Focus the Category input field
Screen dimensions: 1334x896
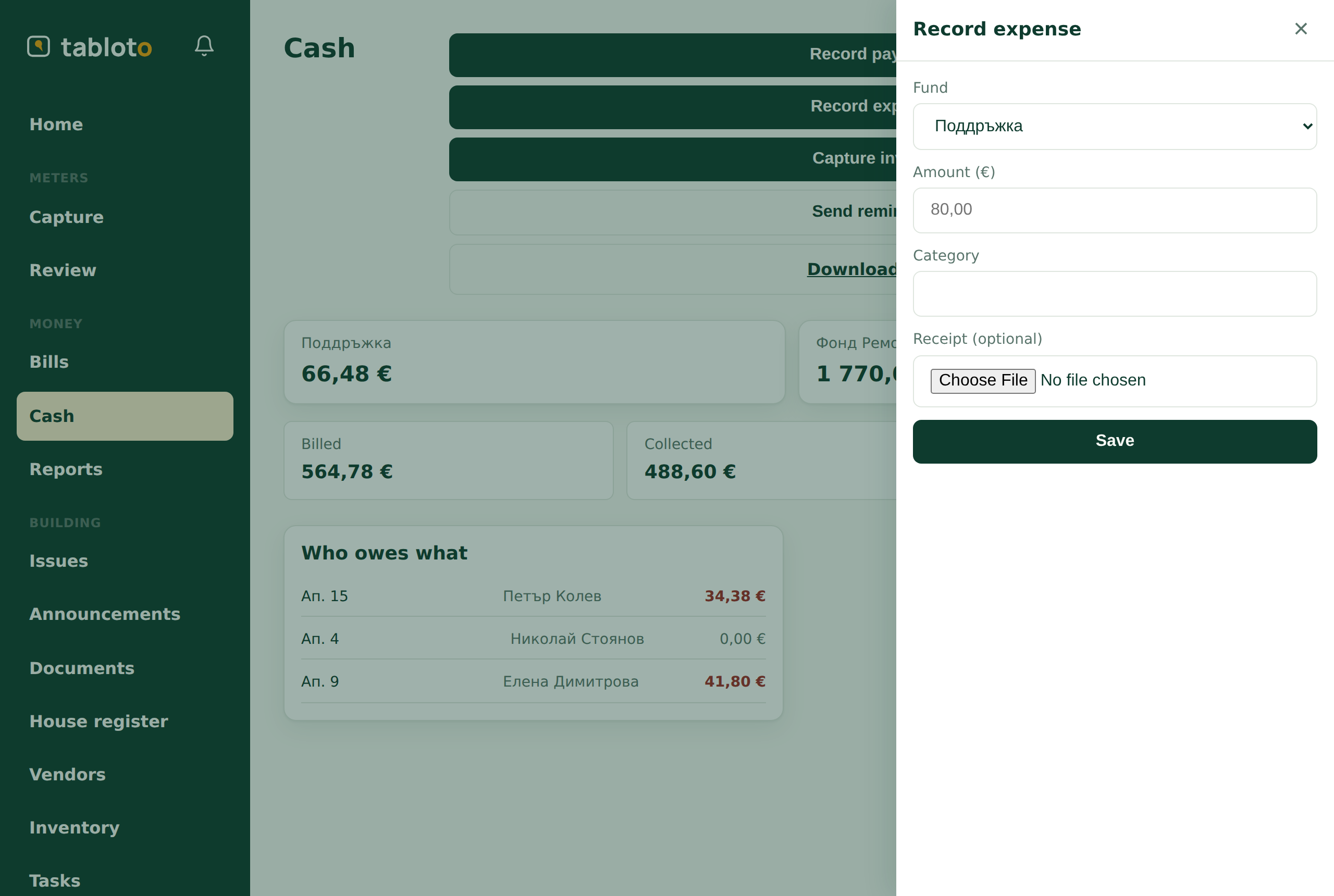(1115, 294)
